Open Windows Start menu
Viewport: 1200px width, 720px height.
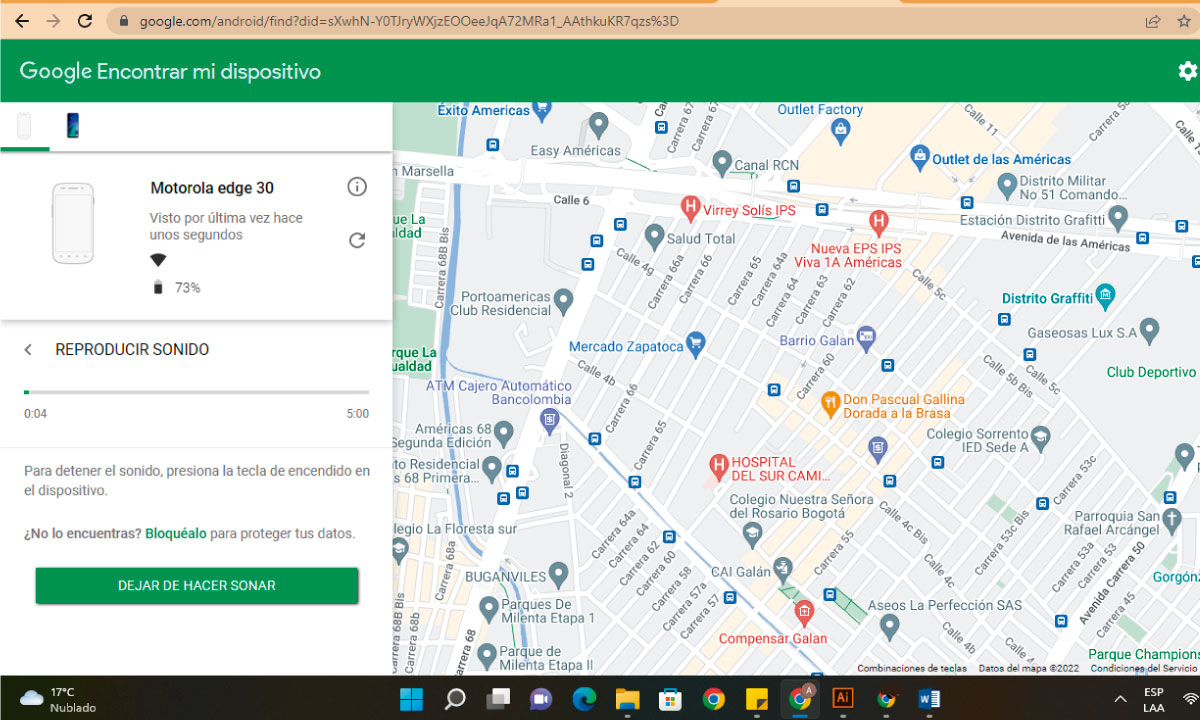tap(410, 699)
